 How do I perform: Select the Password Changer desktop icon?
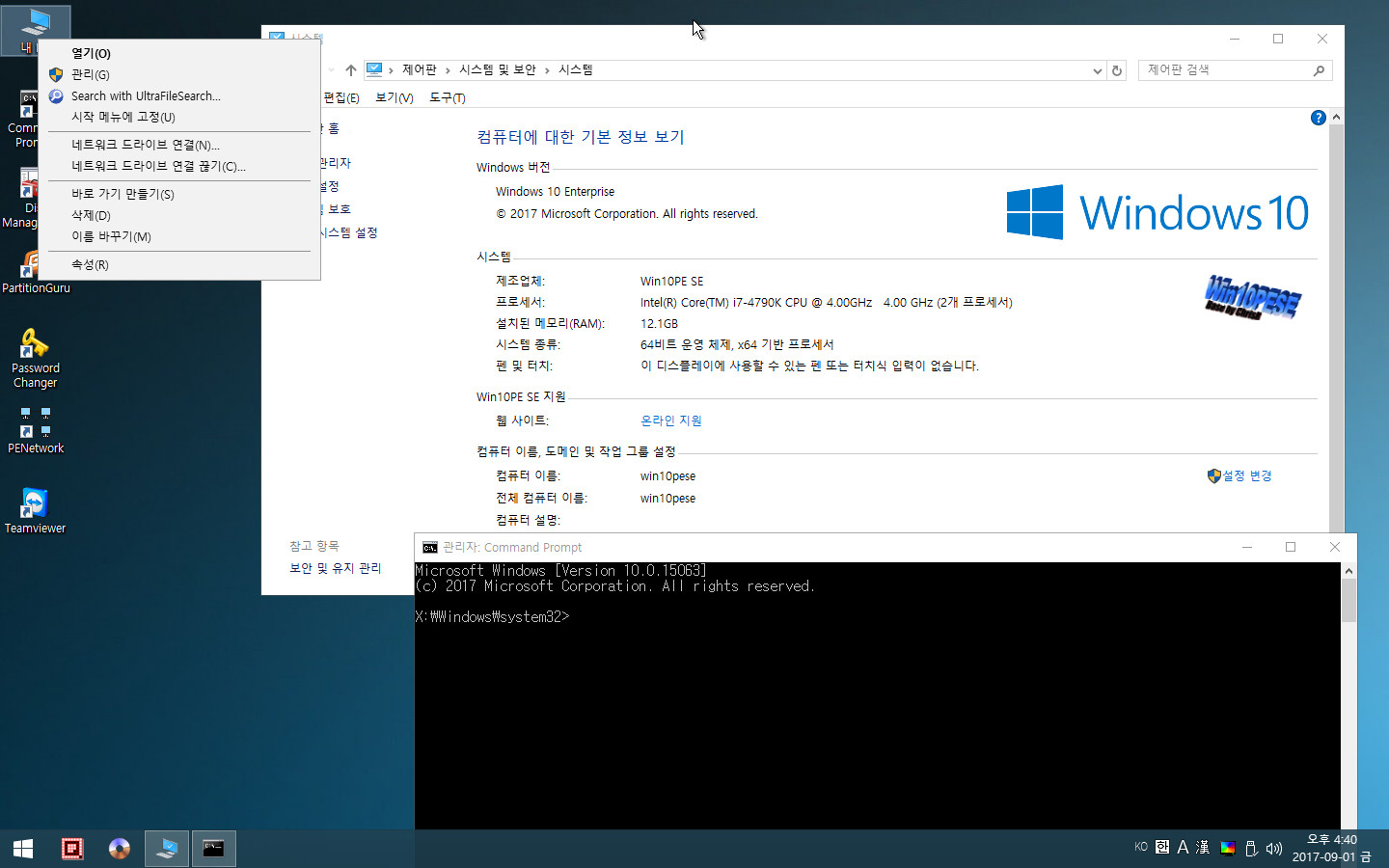(36, 359)
